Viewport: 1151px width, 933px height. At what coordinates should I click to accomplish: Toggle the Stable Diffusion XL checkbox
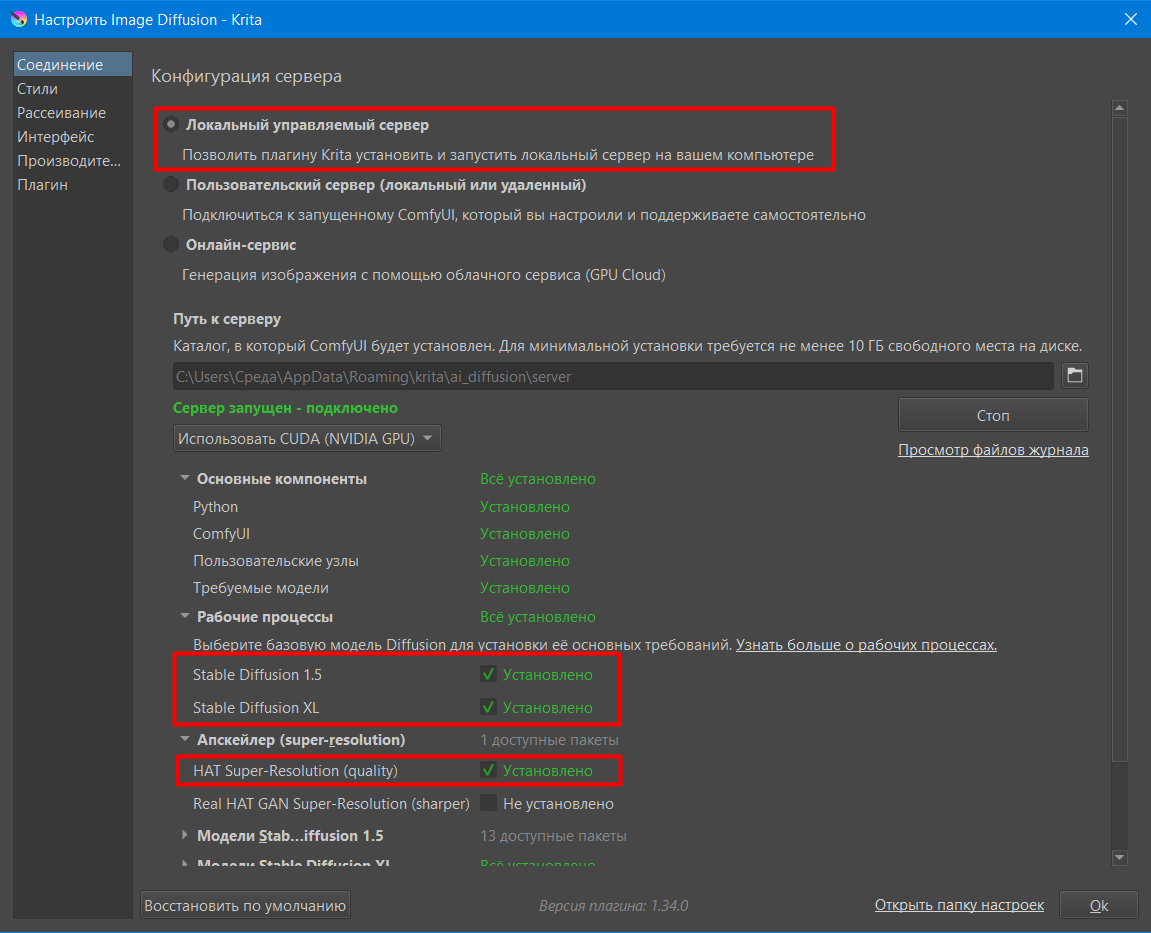(x=489, y=708)
